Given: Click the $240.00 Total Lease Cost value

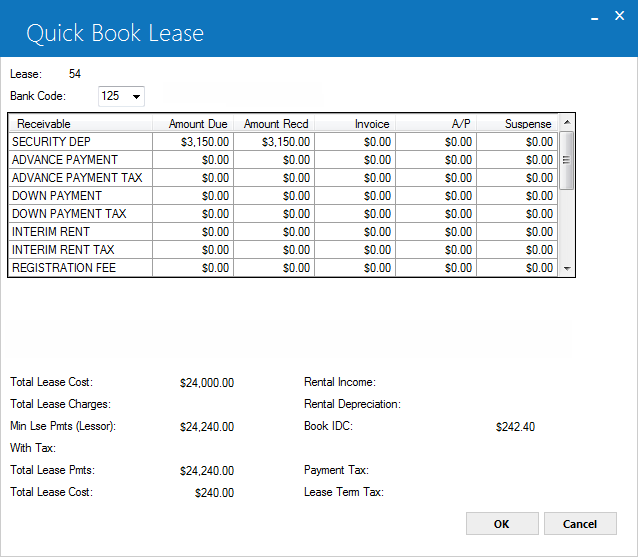Looking at the screenshot, I should (x=214, y=493).
